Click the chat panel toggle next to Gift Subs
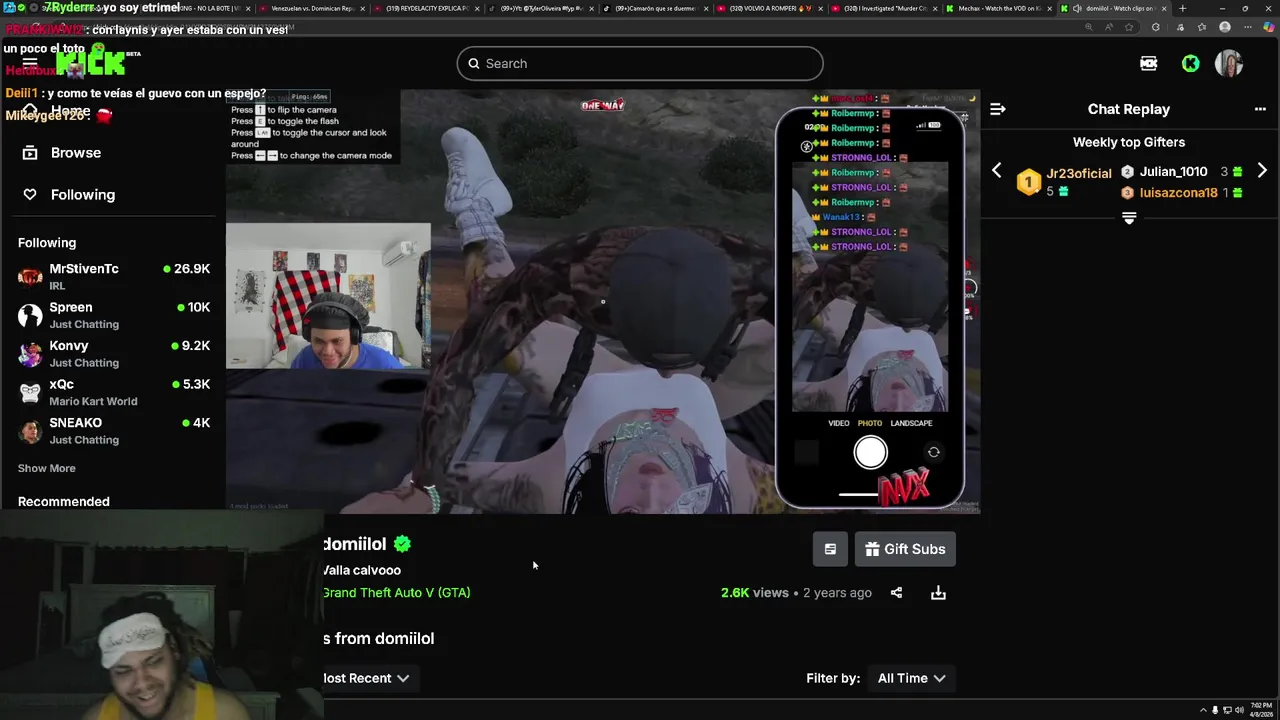1280x720 pixels. click(x=830, y=549)
